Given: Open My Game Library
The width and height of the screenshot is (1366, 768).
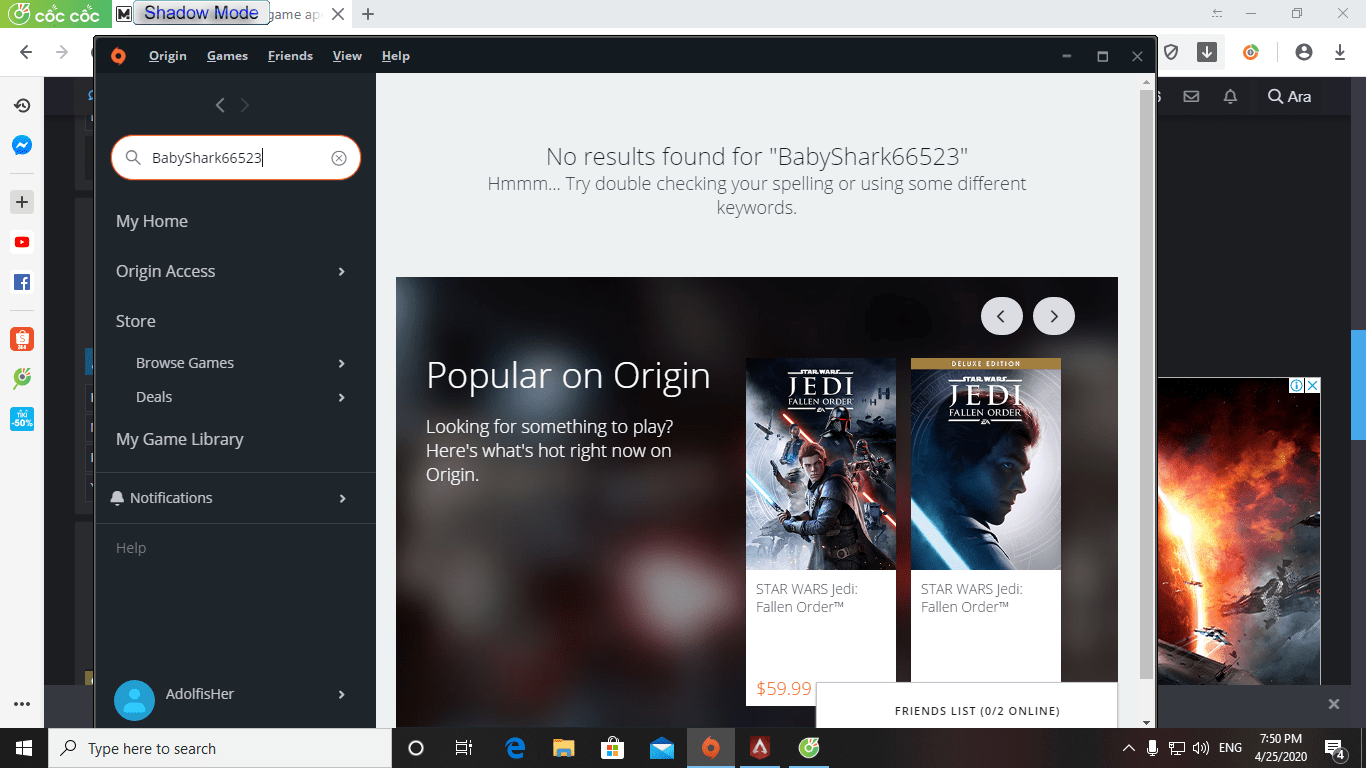Looking at the screenshot, I should [180, 439].
